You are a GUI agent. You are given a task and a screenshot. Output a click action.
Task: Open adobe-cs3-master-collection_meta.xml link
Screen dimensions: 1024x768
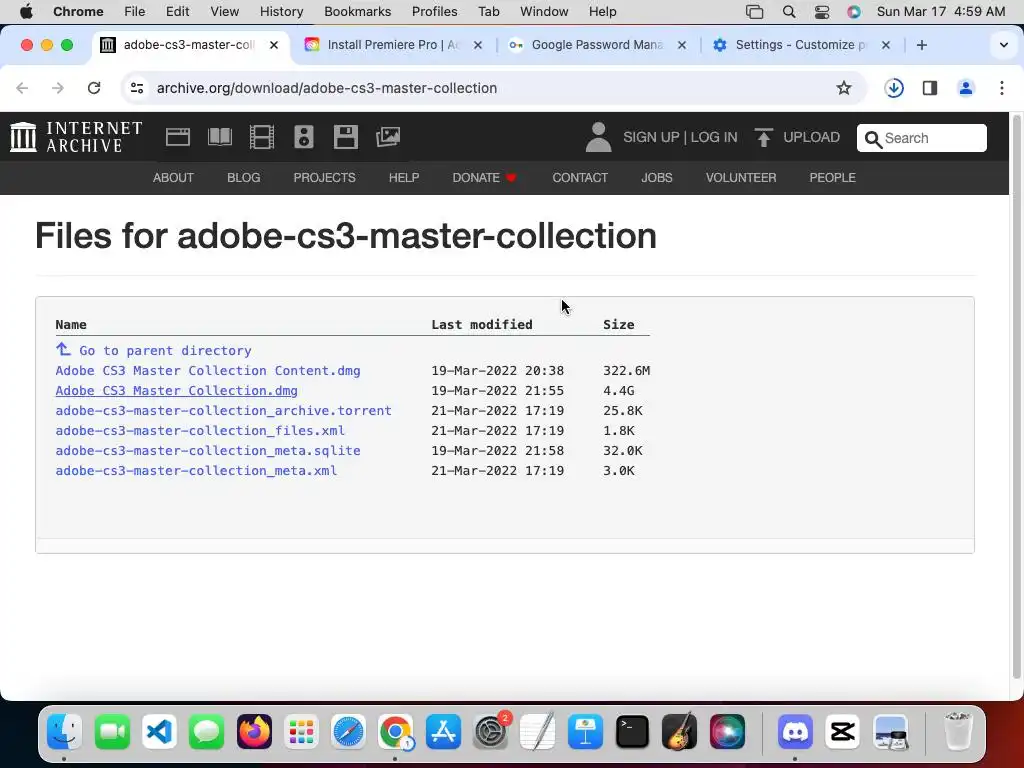click(196, 470)
